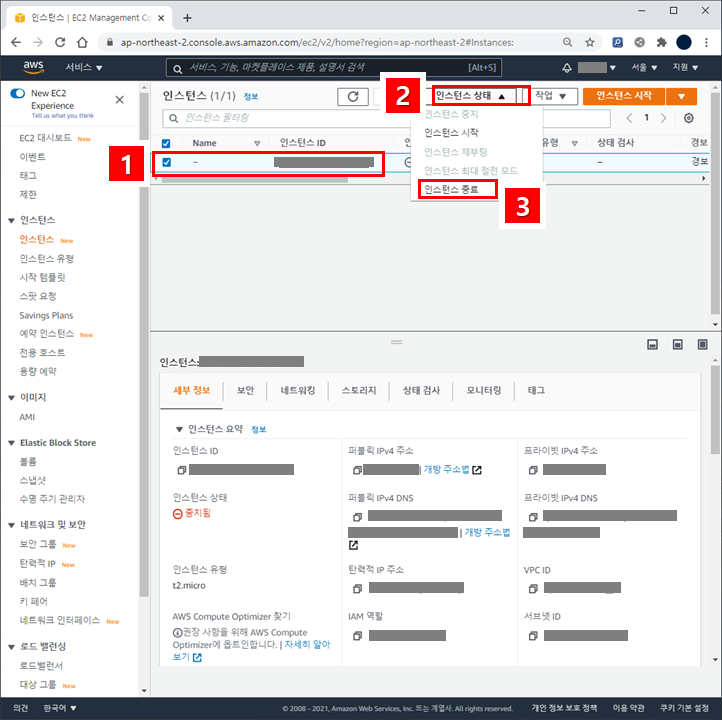
Task: Click the orange 인스턴스 시작 button
Action: coord(624,97)
